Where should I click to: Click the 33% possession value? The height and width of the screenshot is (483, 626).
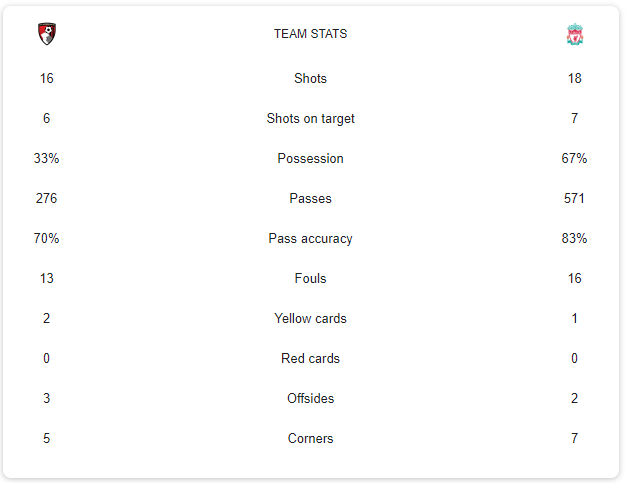pos(47,158)
